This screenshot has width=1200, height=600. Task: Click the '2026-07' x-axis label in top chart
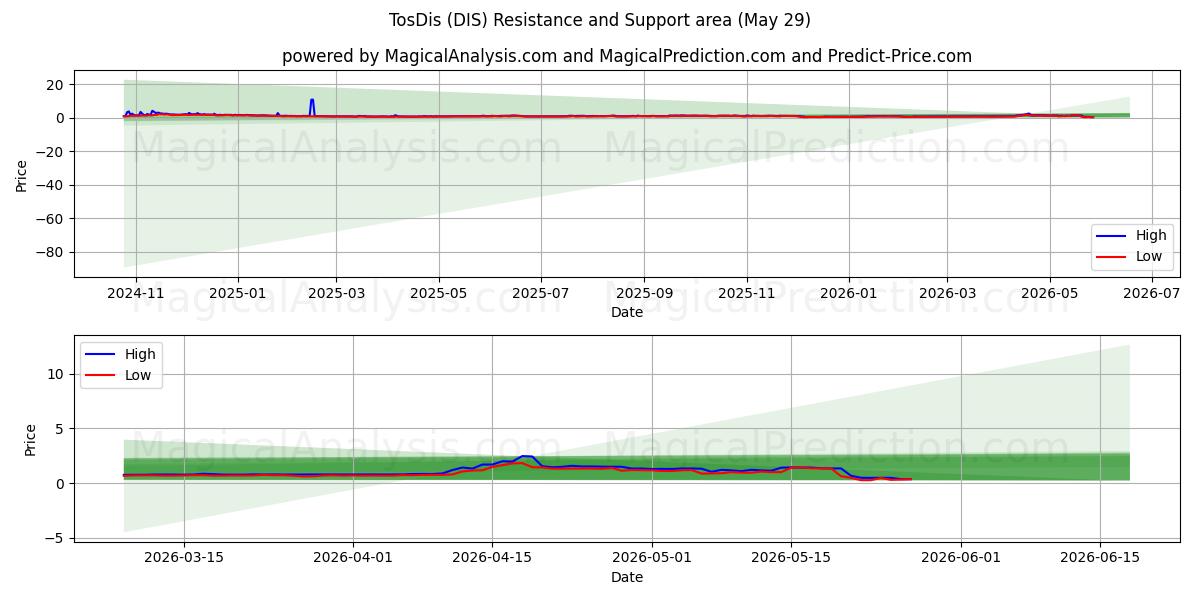tap(1151, 294)
